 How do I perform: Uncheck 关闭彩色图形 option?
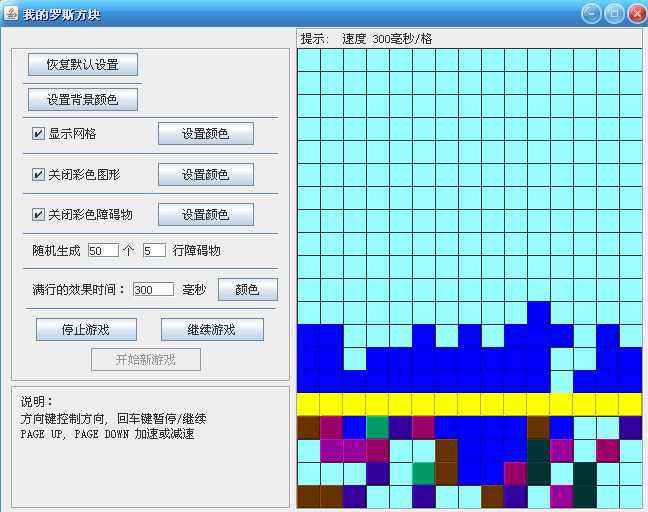(x=38, y=174)
